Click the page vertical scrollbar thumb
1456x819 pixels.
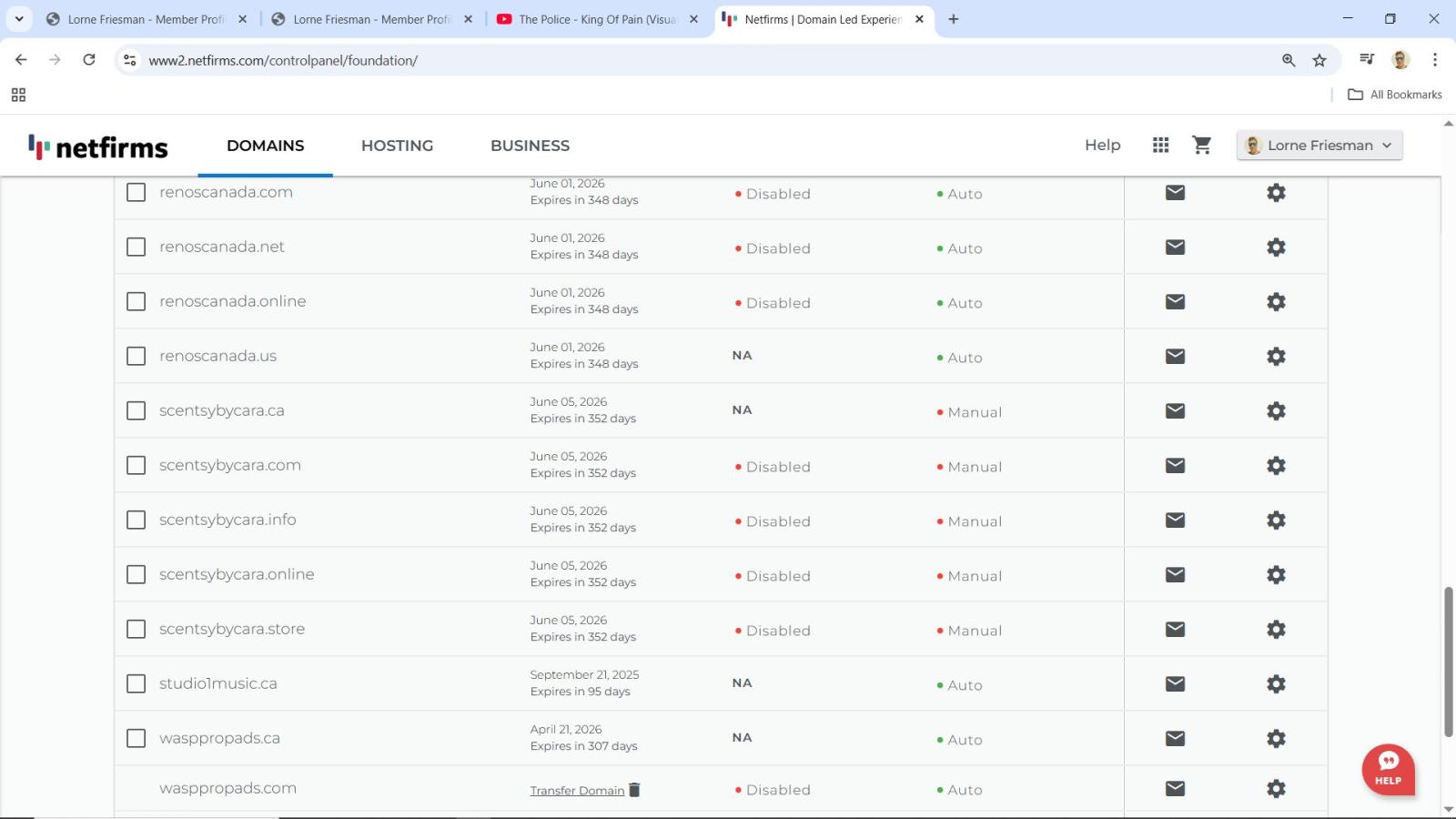click(1448, 662)
